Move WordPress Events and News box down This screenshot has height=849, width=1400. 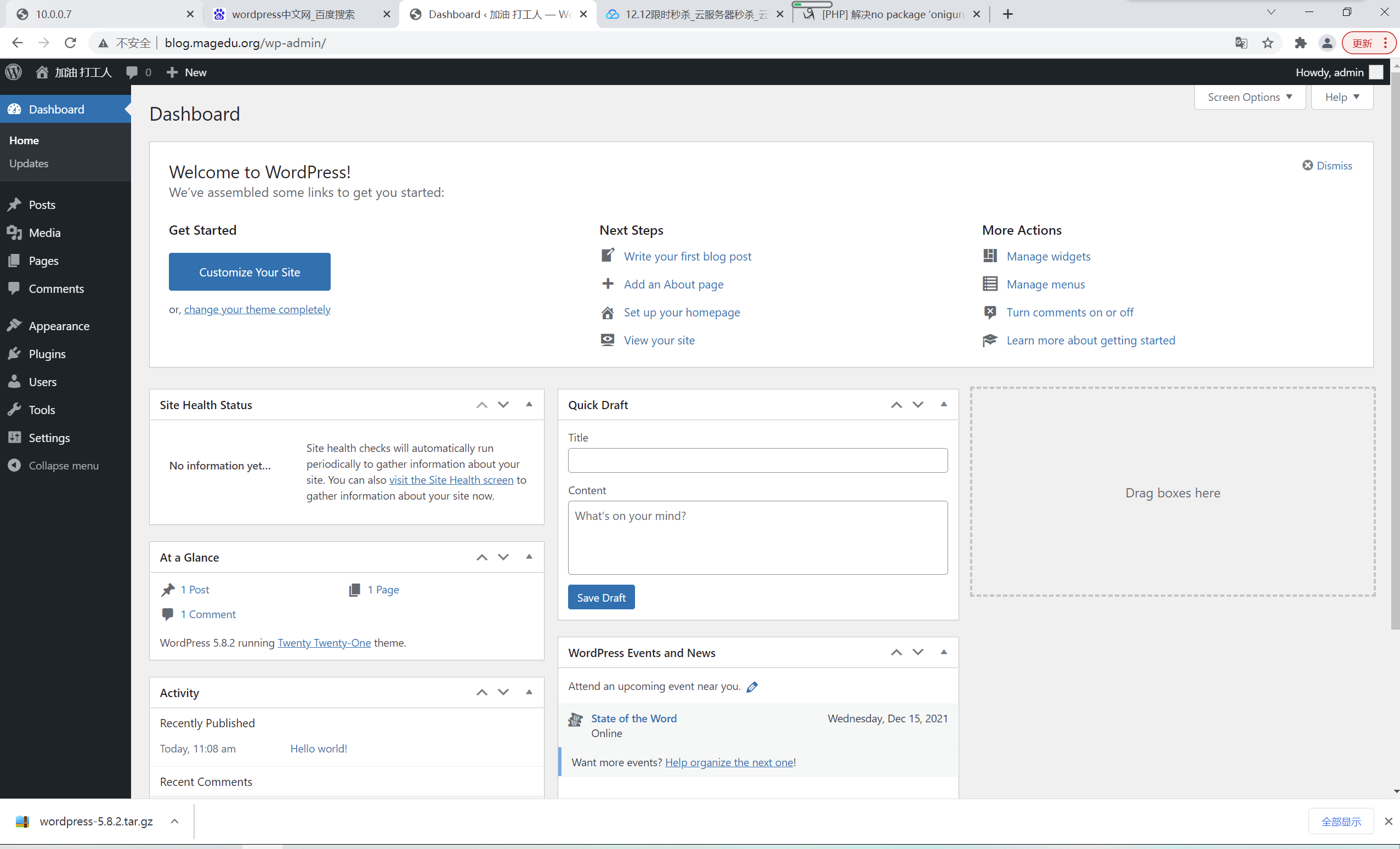[x=918, y=652]
